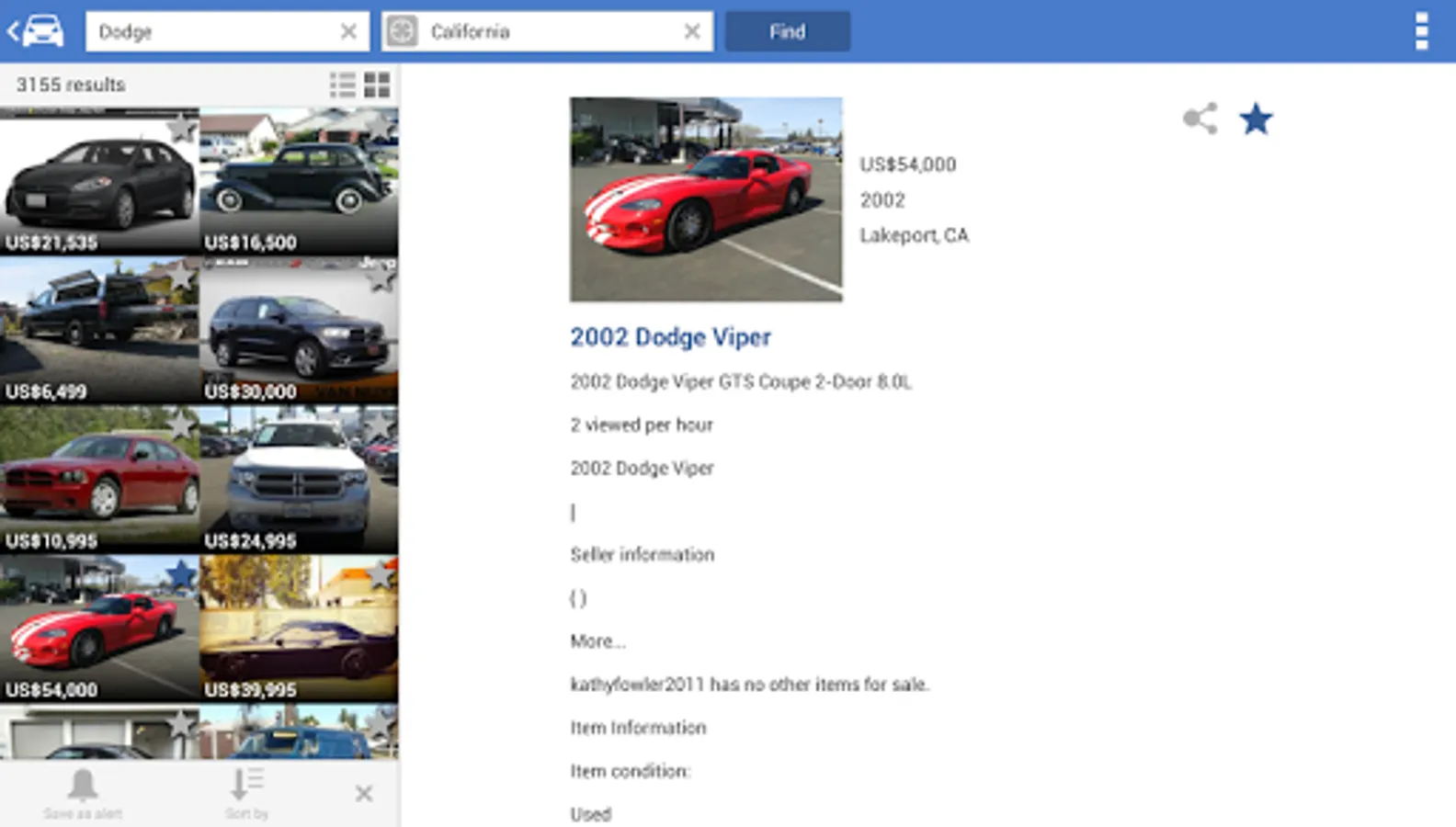The height and width of the screenshot is (827, 1456).
Task: Open the 2002 Dodge Viper title link
Action: (670, 337)
